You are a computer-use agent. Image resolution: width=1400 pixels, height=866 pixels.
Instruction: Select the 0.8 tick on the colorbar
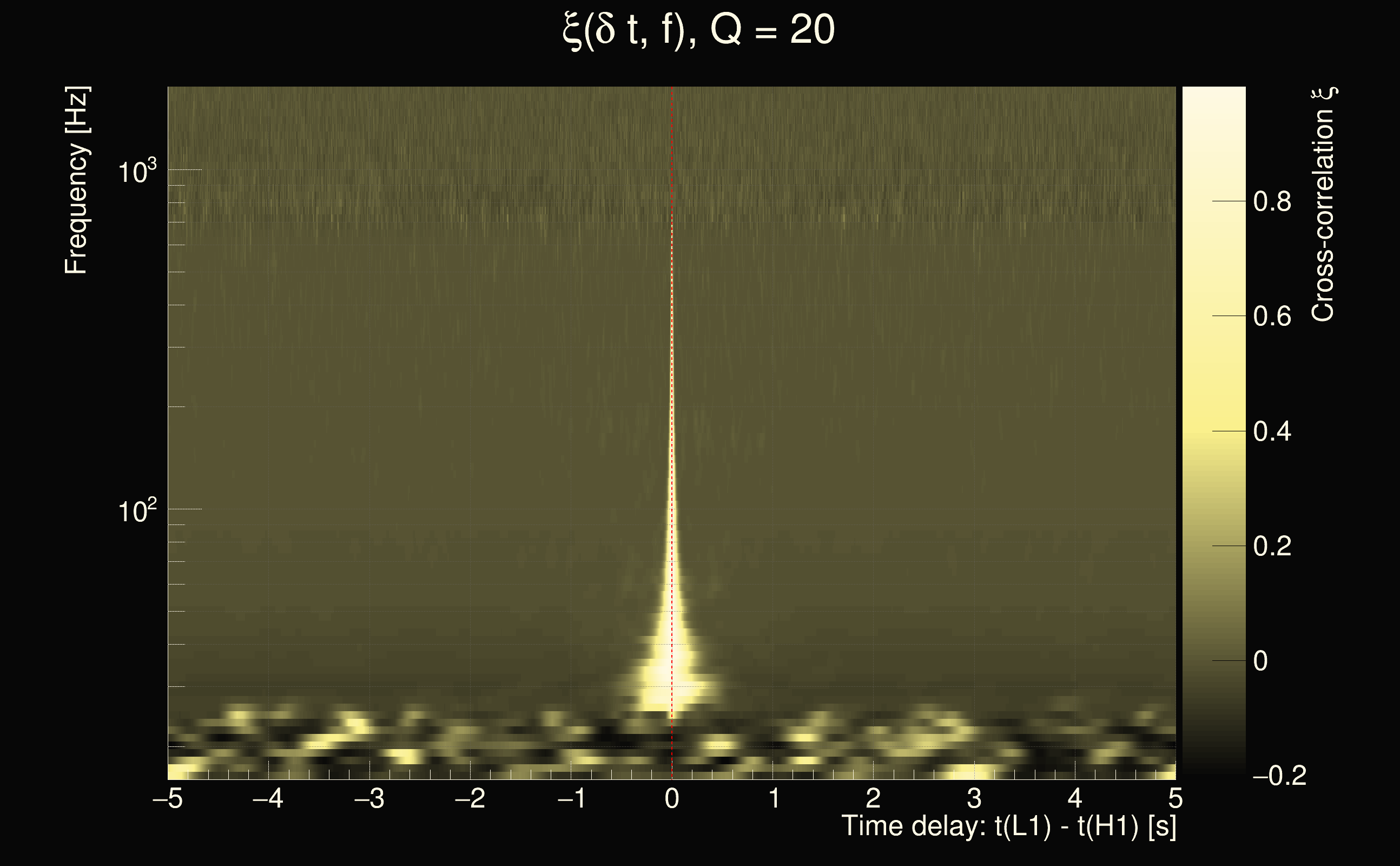point(1272,201)
